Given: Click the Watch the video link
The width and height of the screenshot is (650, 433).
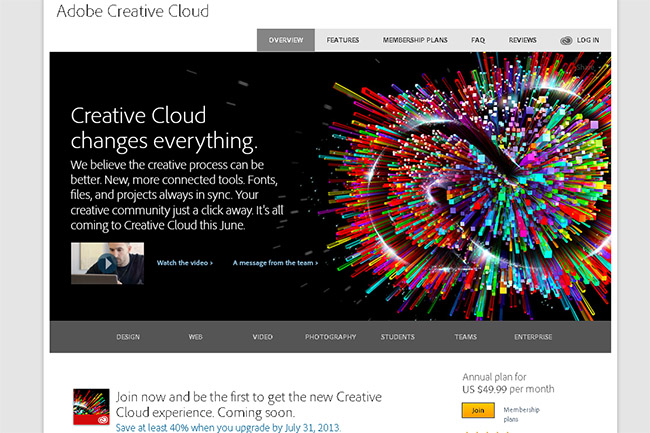Looking at the screenshot, I should [184, 263].
